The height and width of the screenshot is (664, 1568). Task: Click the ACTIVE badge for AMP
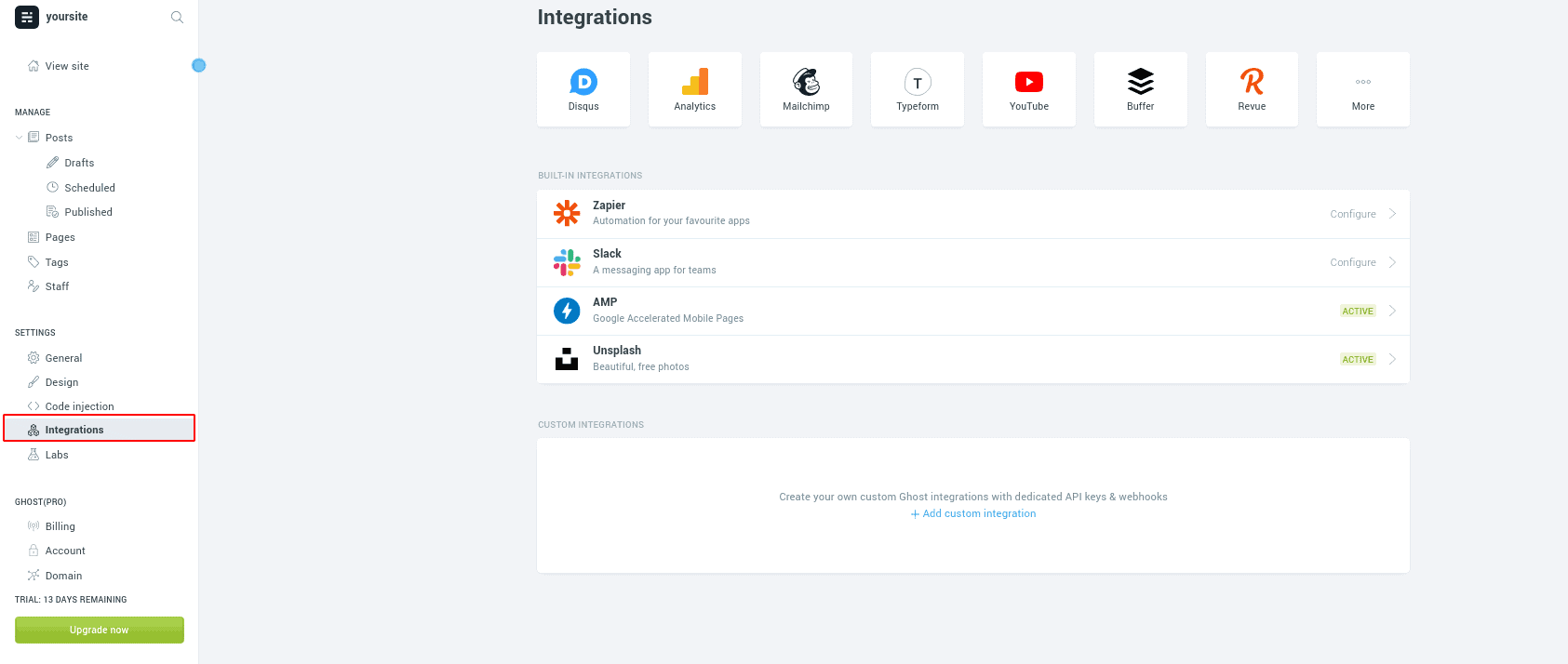coord(1358,311)
